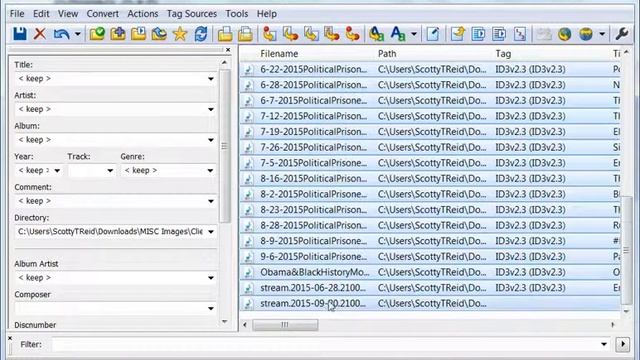
Task: Click the file list horizontal scrollbar thumb
Action: tap(285, 325)
